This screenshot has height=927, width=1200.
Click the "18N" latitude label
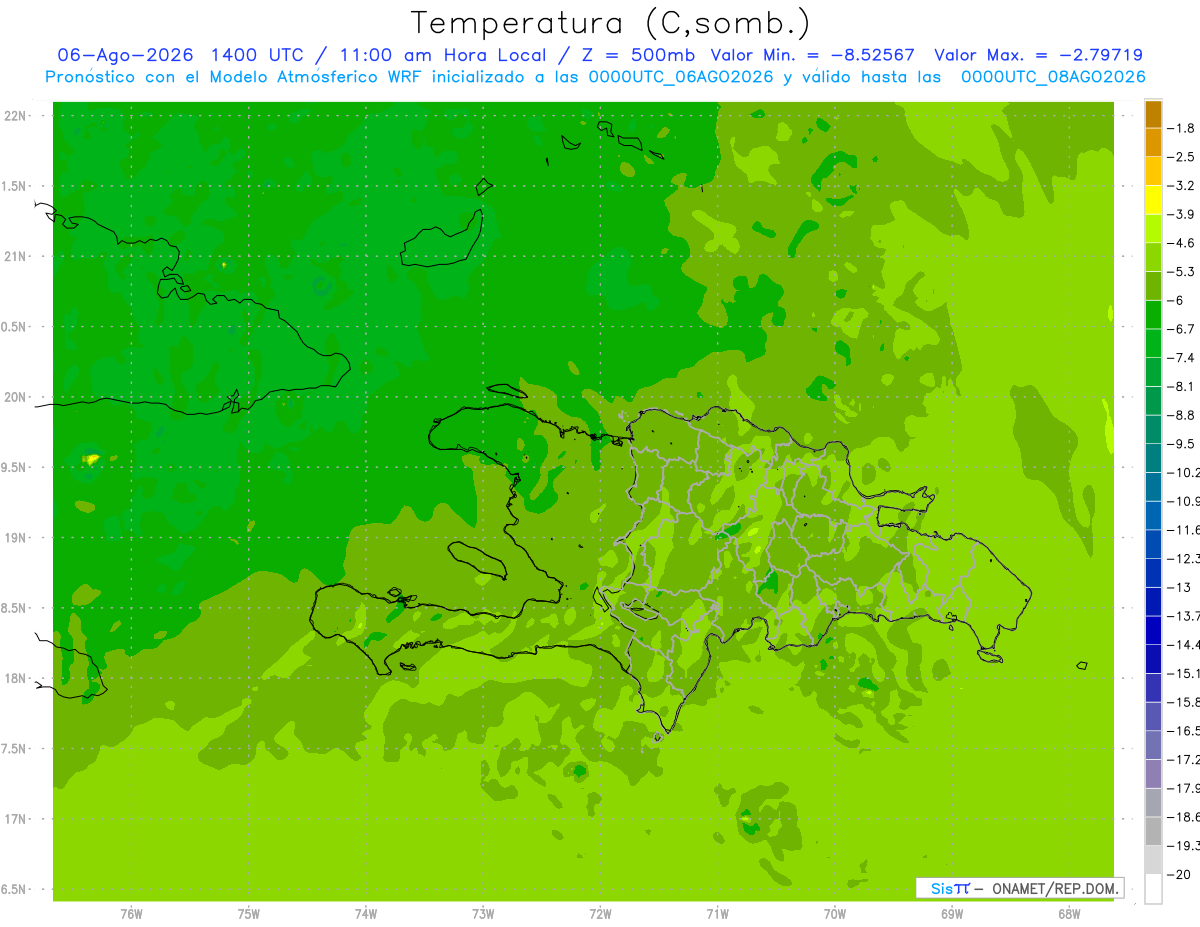(x=15, y=679)
